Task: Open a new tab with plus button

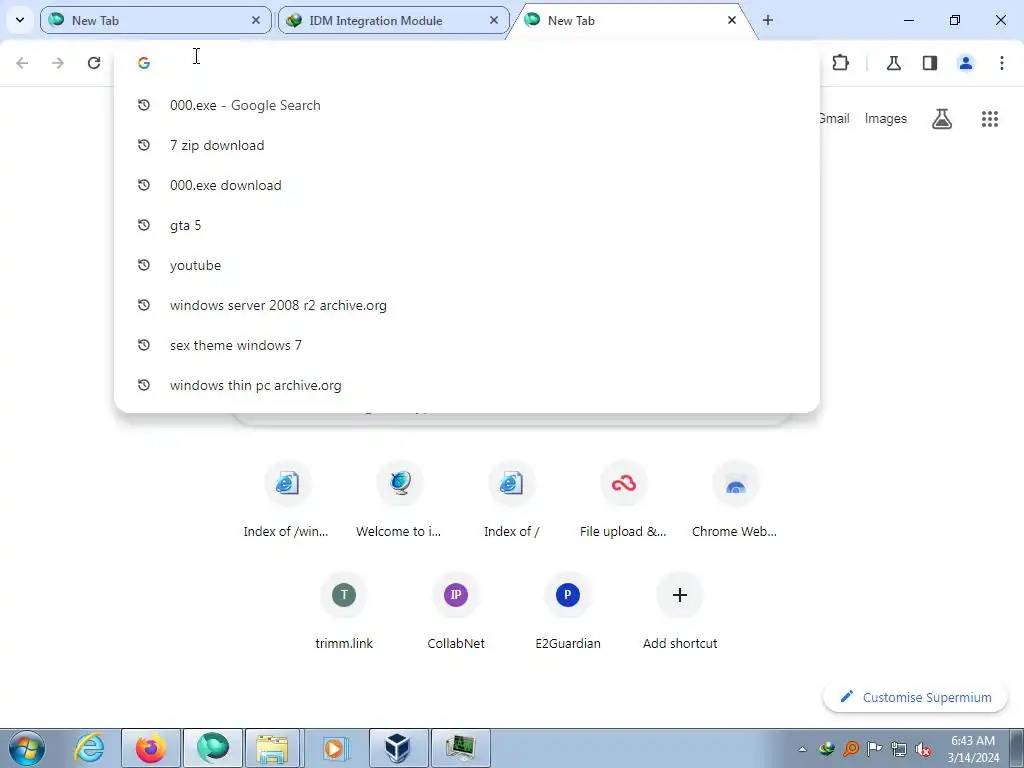Action: (x=768, y=20)
